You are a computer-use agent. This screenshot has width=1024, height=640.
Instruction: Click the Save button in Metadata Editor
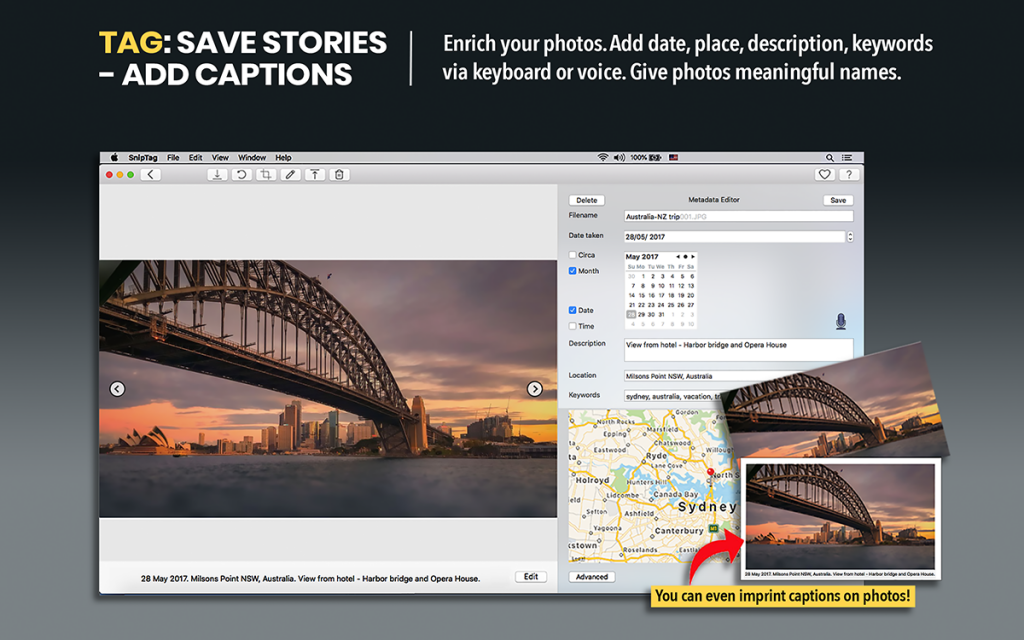point(838,200)
